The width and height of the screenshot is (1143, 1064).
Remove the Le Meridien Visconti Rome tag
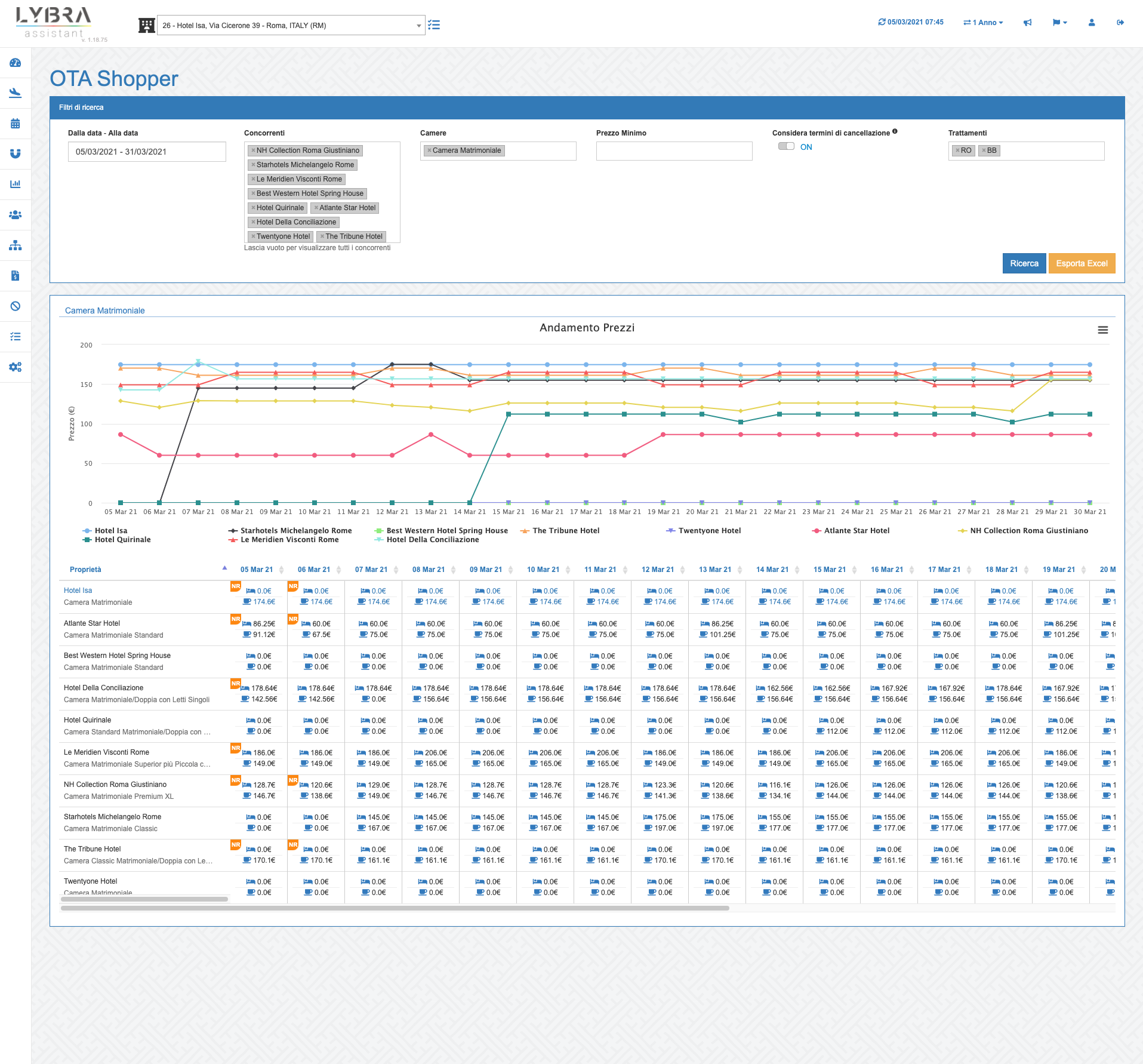coord(253,179)
